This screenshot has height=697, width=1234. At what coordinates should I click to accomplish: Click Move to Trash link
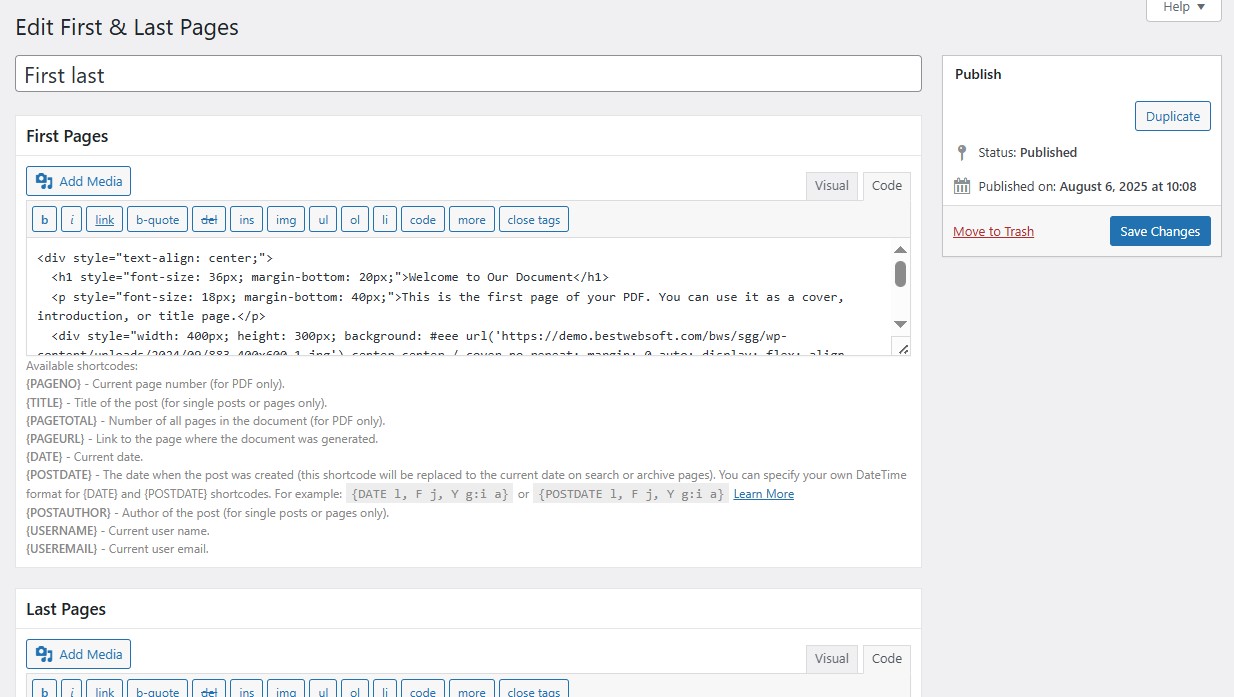993,231
